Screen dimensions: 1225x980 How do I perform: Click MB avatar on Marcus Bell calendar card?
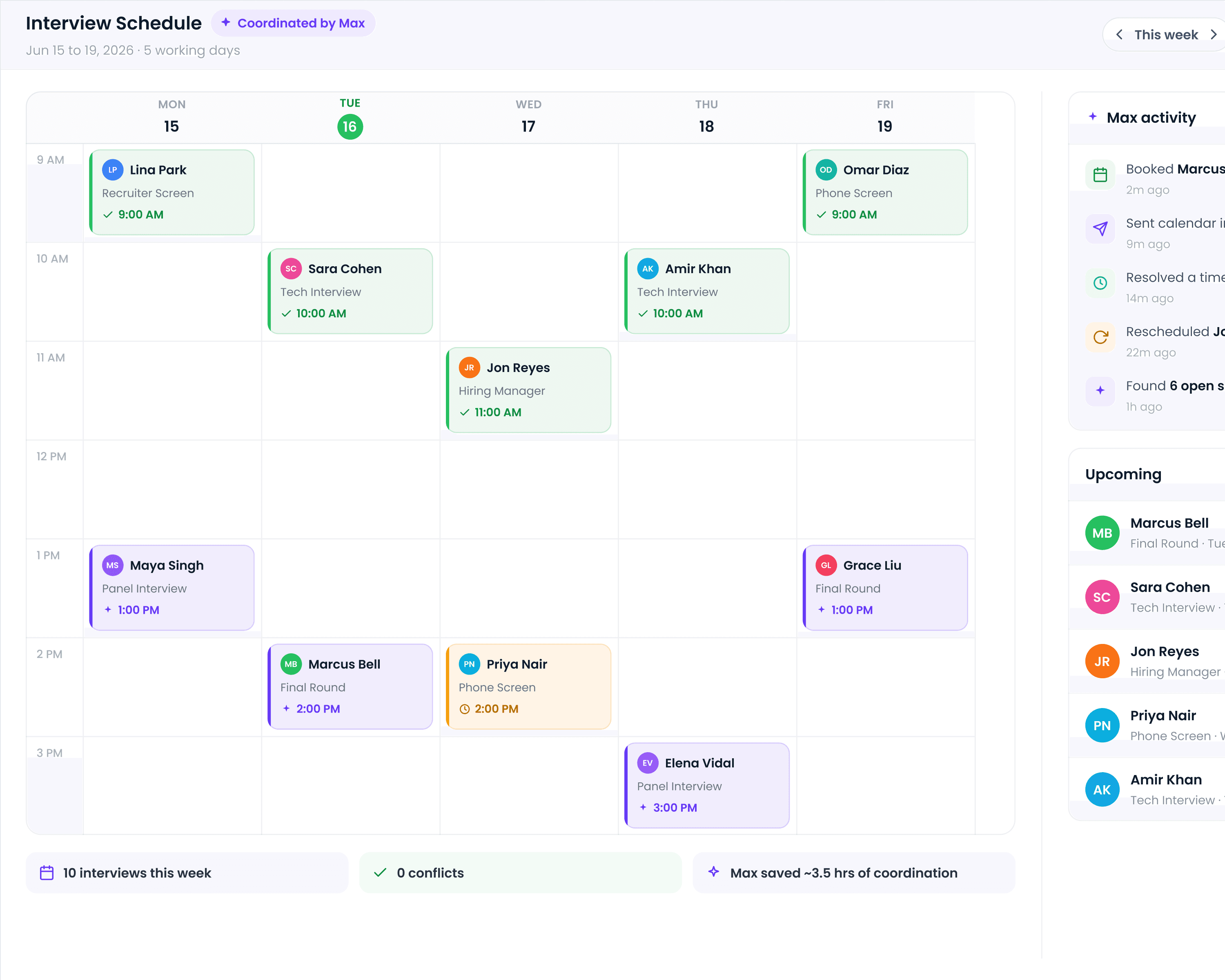pyautogui.click(x=291, y=664)
